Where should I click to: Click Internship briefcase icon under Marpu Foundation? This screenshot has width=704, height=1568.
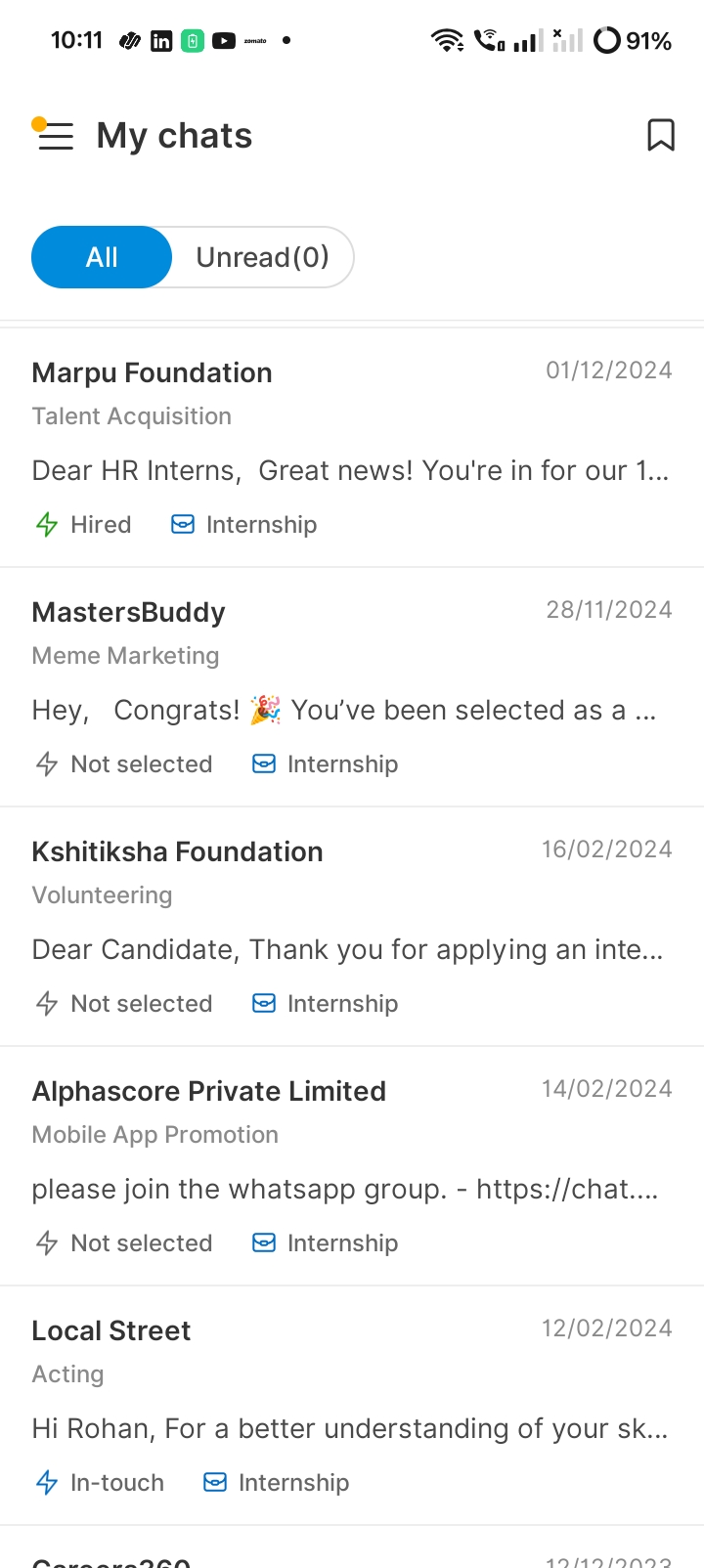click(183, 525)
